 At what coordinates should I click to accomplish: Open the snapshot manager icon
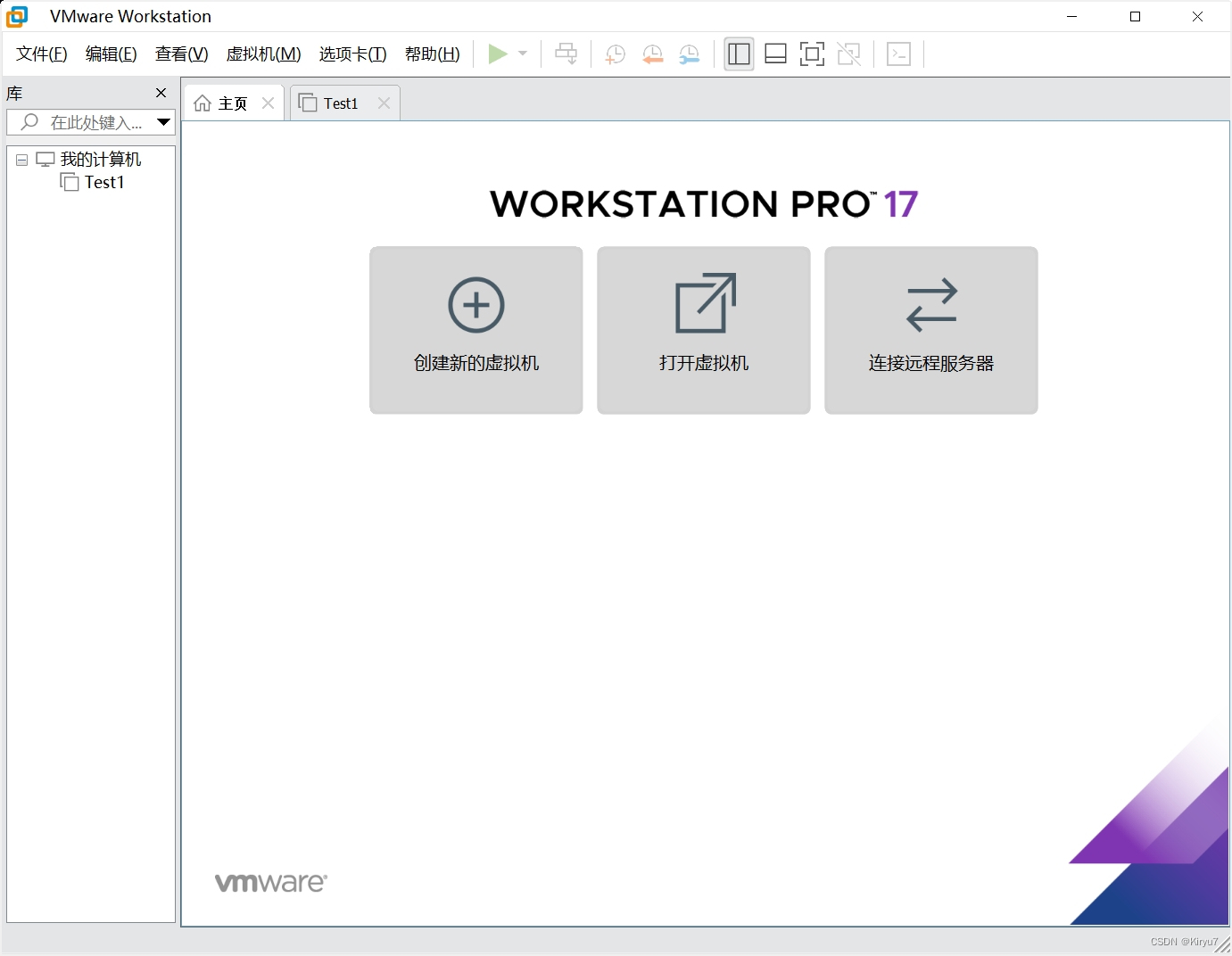click(690, 54)
